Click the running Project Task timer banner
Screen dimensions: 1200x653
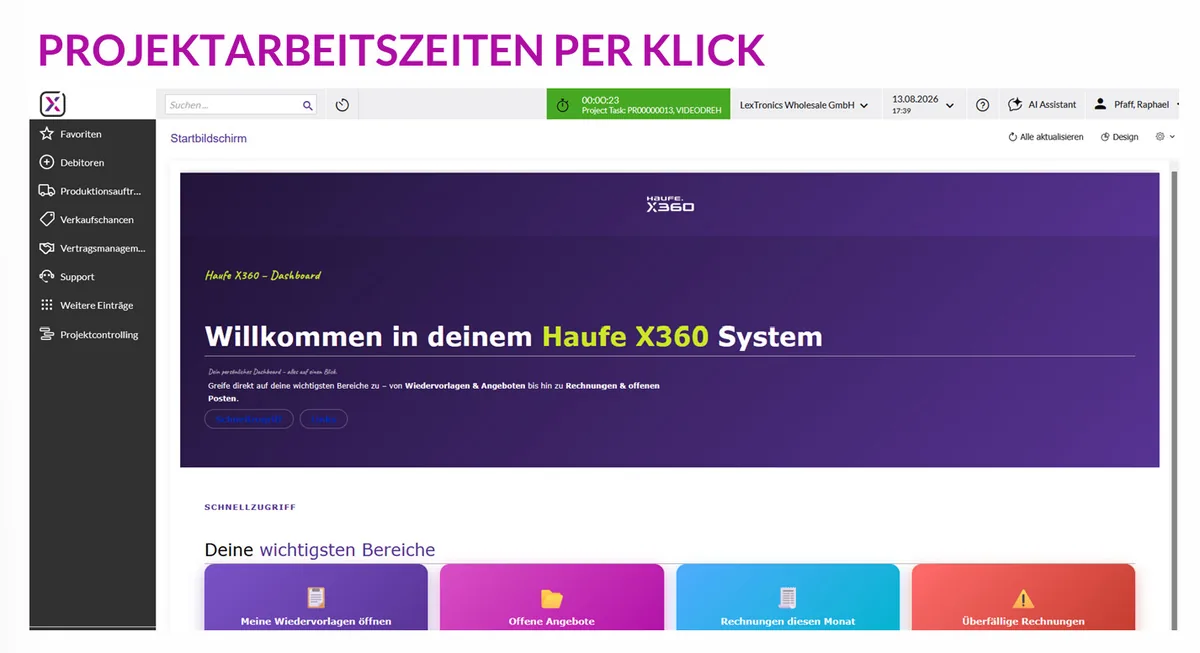(638, 105)
